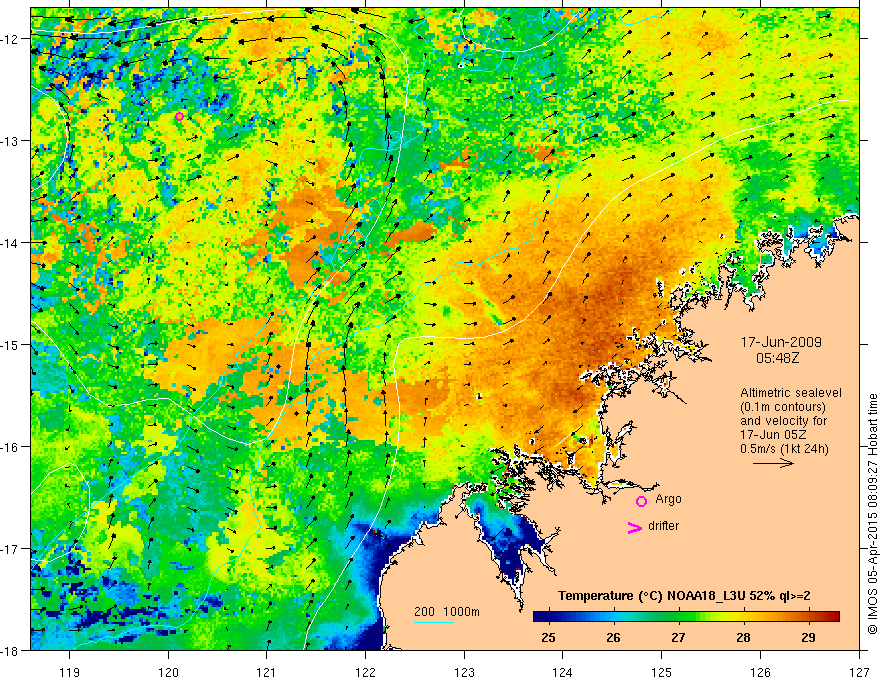880x680 pixels.
Task: Click the longitude axis label 120
Action: [168, 672]
